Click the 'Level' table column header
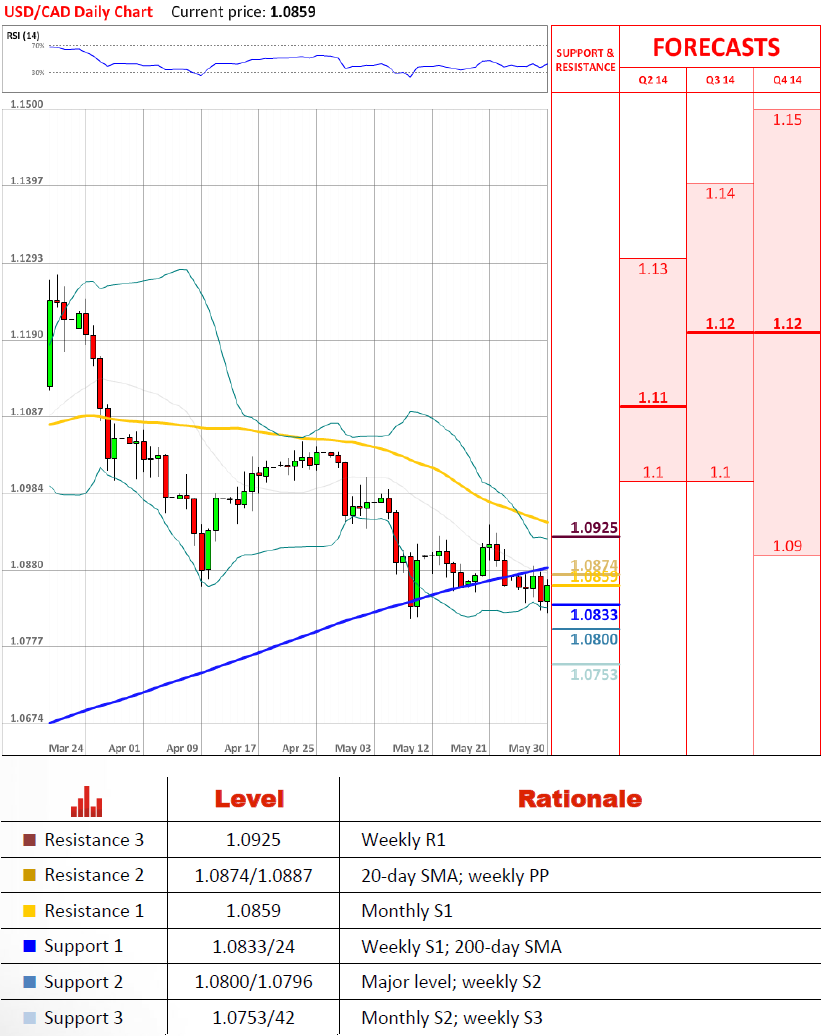The height and width of the screenshot is (1036, 822). click(x=249, y=799)
